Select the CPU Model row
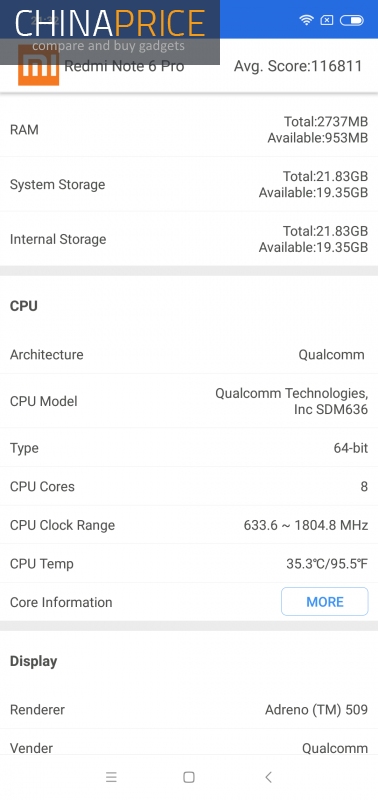Image resolution: width=378 pixels, height=800 pixels. [x=189, y=401]
